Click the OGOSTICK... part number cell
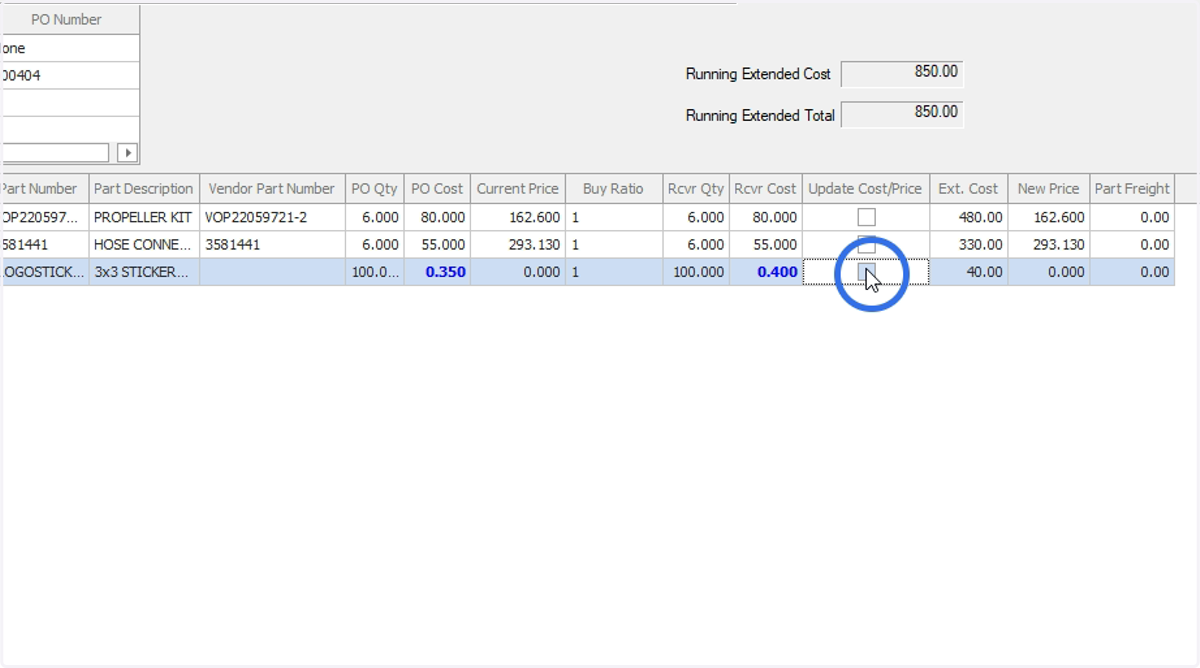Image resolution: width=1200 pixels, height=668 pixels. click(44, 271)
